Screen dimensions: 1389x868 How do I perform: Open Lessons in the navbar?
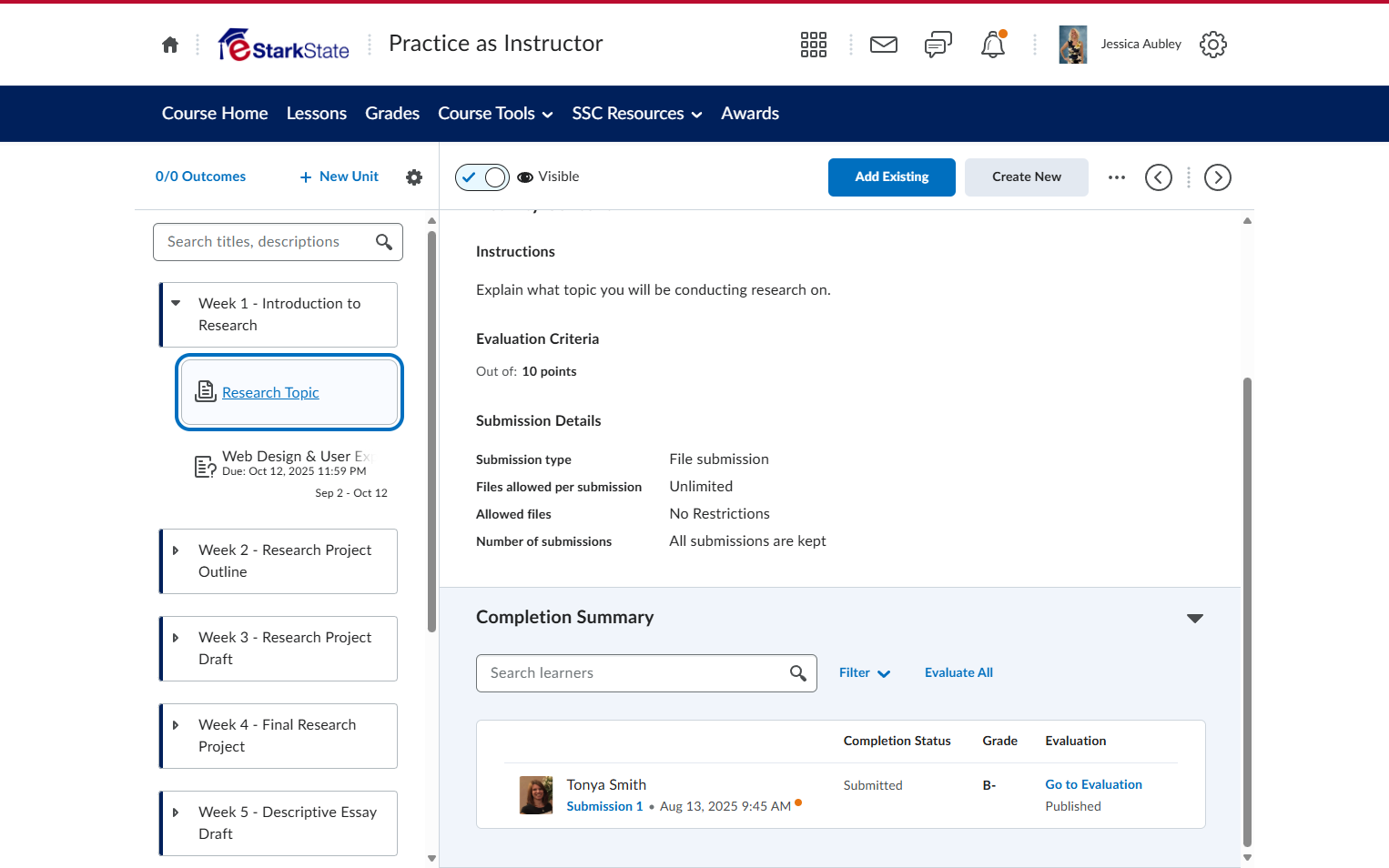click(317, 114)
